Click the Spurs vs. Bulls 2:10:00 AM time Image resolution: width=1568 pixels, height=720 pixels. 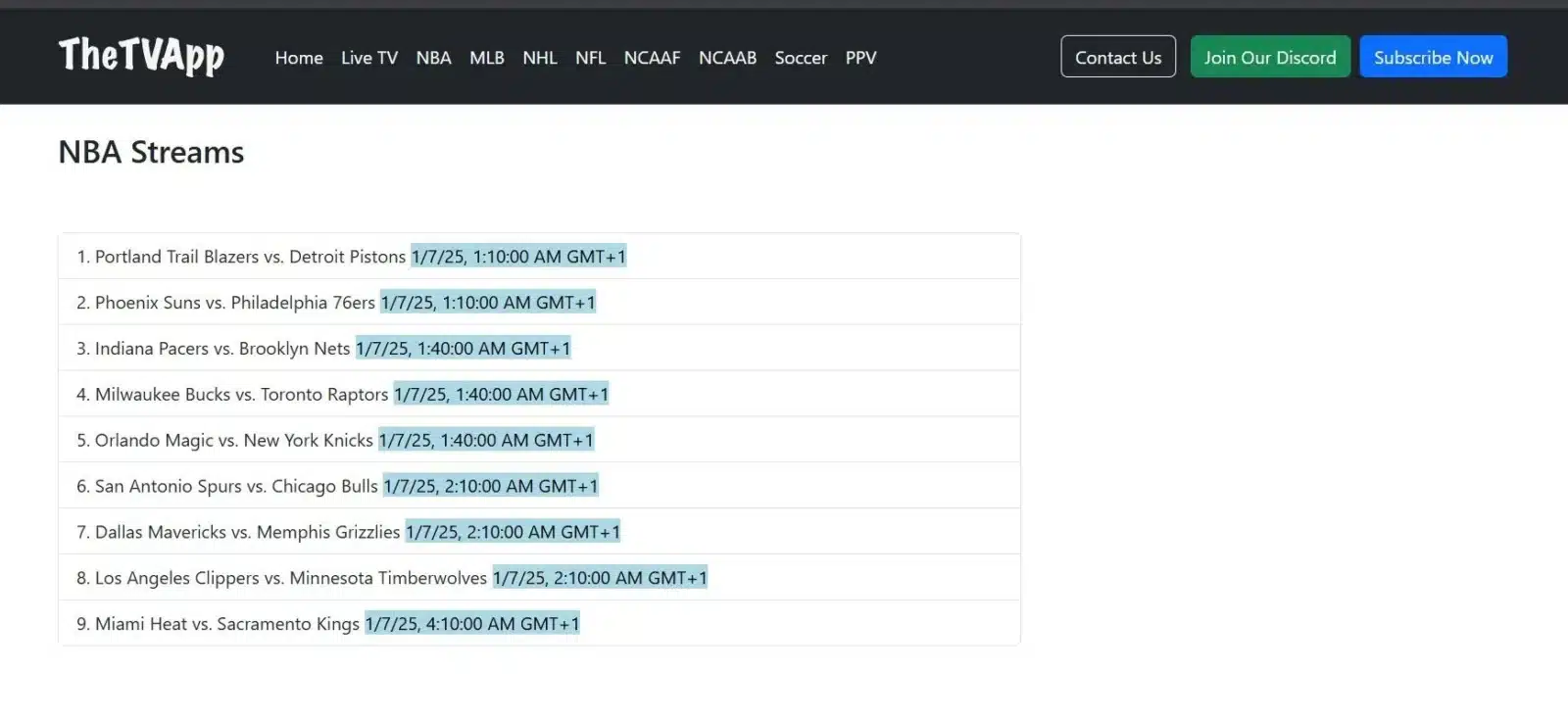(x=490, y=487)
